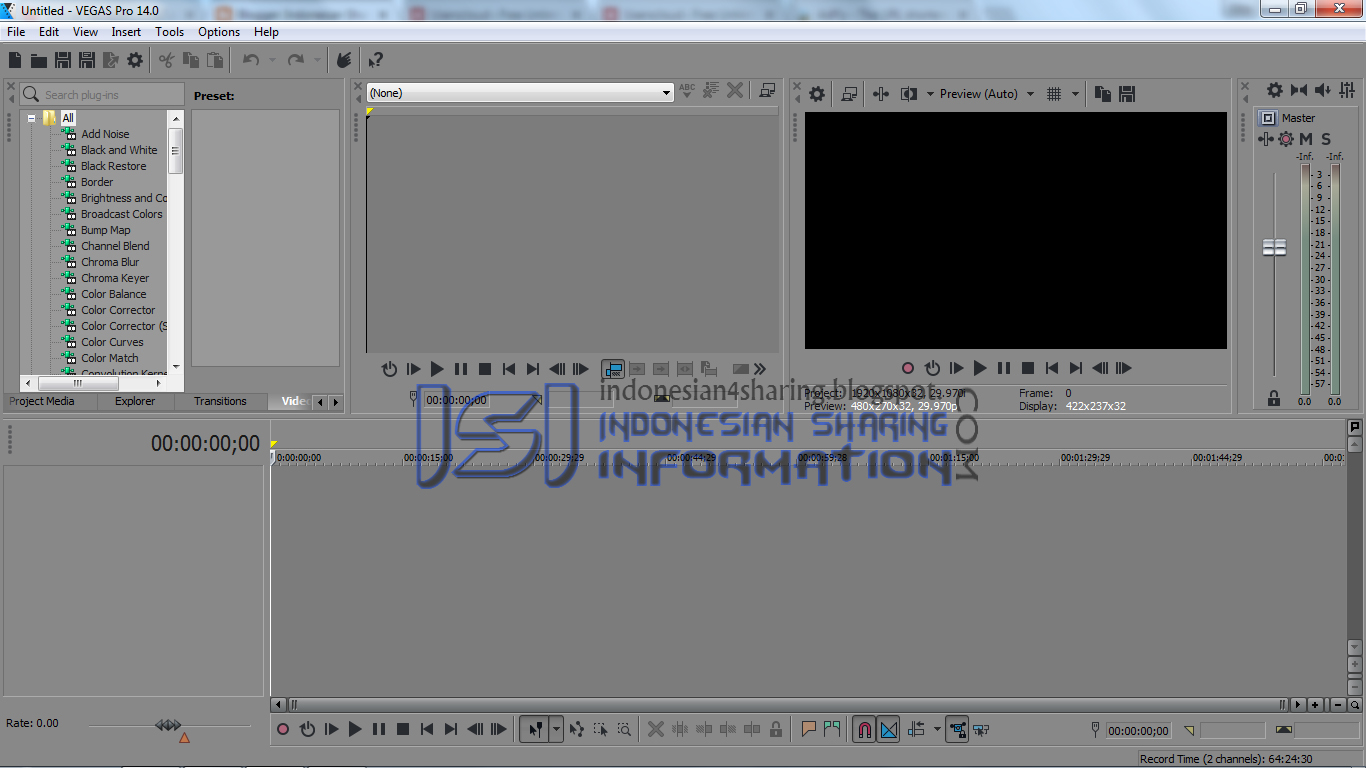The width and height of the screenshot is (1366, 768).
Task: Open the Auto Ripple mode dropdown arrow
Action: (937, 730)
